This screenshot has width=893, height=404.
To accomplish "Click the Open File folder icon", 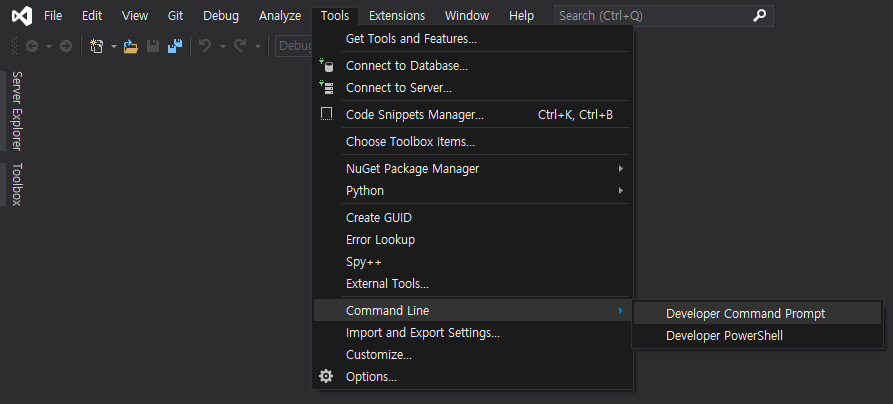I will pos(131,46).
